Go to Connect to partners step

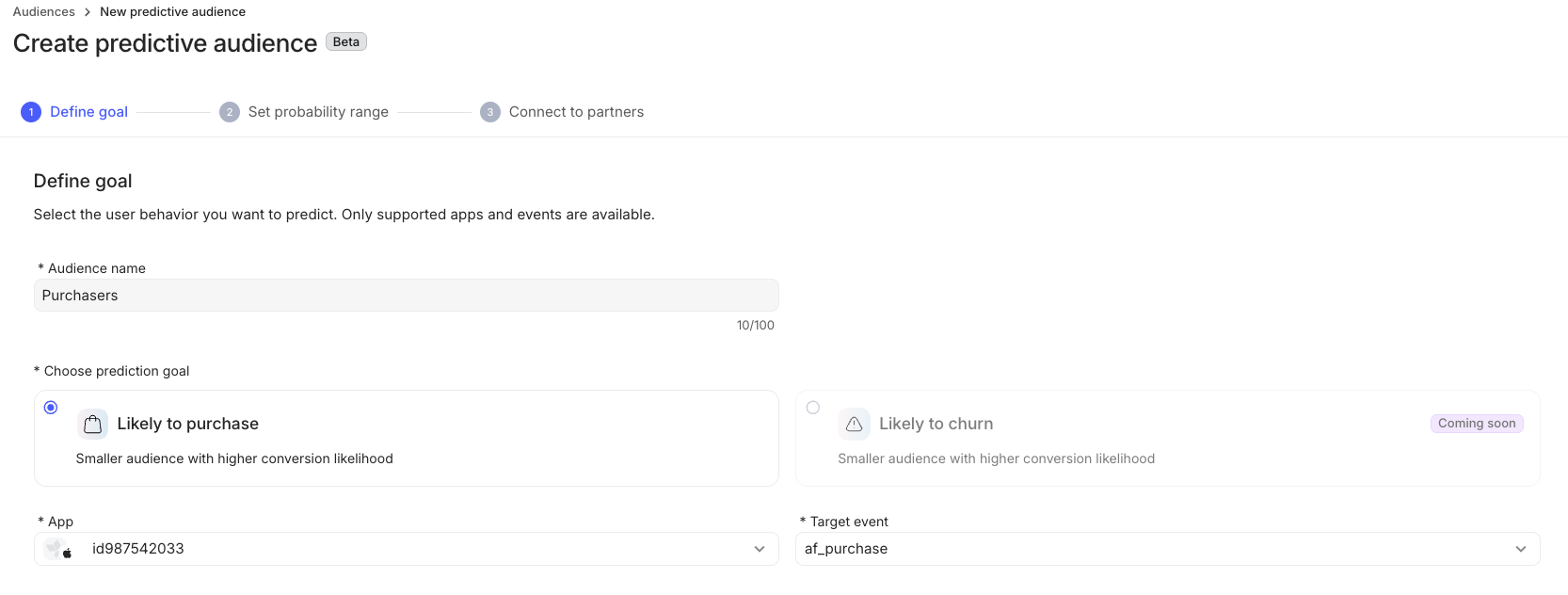point(576,112)
